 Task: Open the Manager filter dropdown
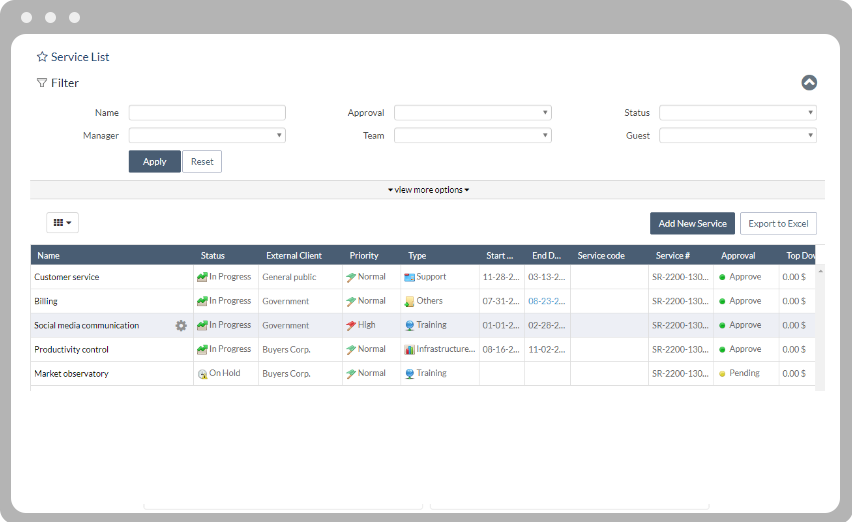tap(207, 135)
